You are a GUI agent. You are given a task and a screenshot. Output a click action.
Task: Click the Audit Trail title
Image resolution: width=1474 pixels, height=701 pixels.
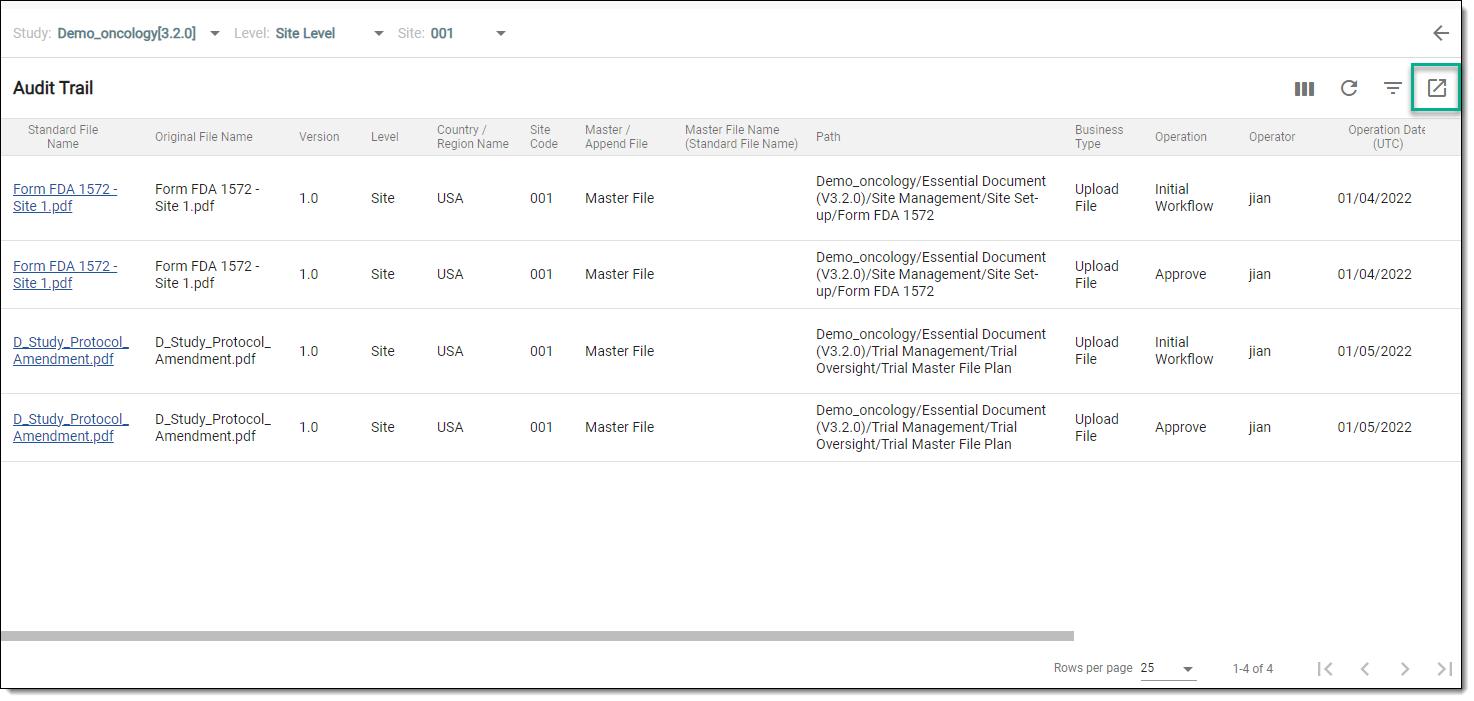[53, 88]
